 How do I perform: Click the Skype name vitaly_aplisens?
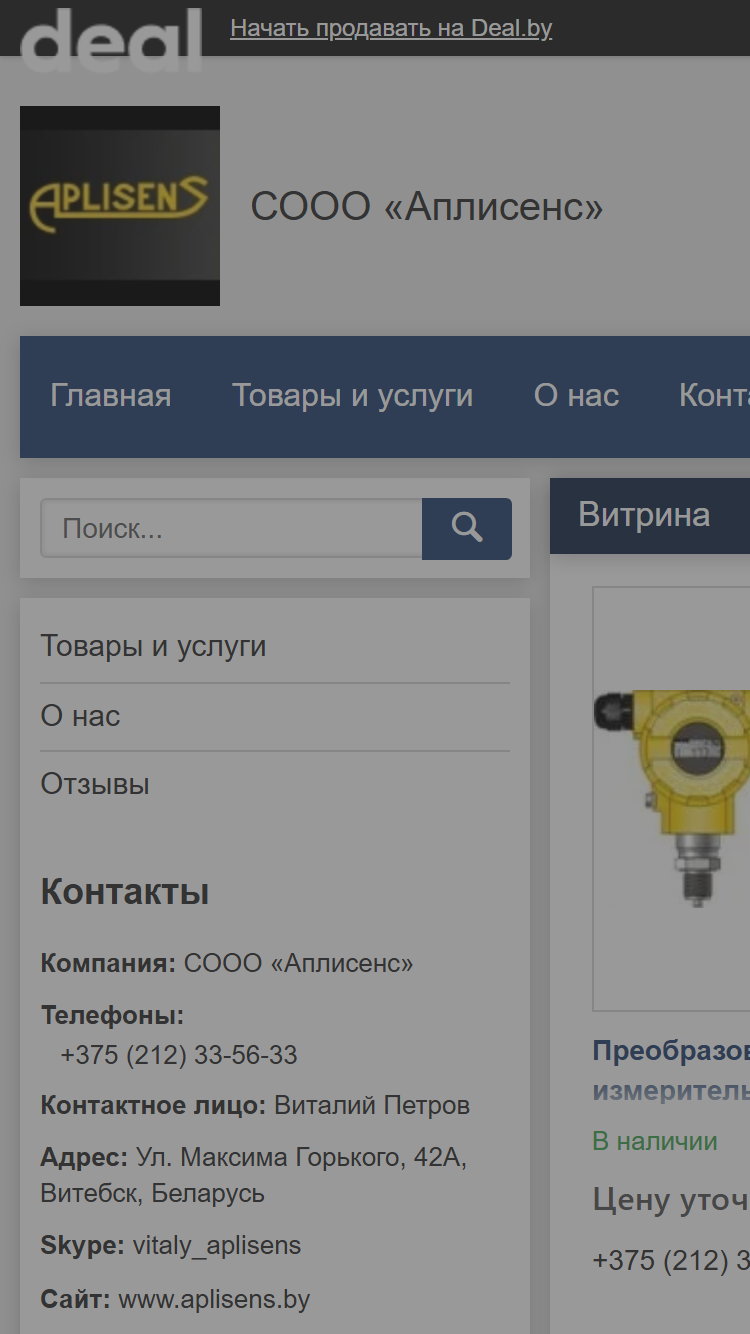[216, 1245]
